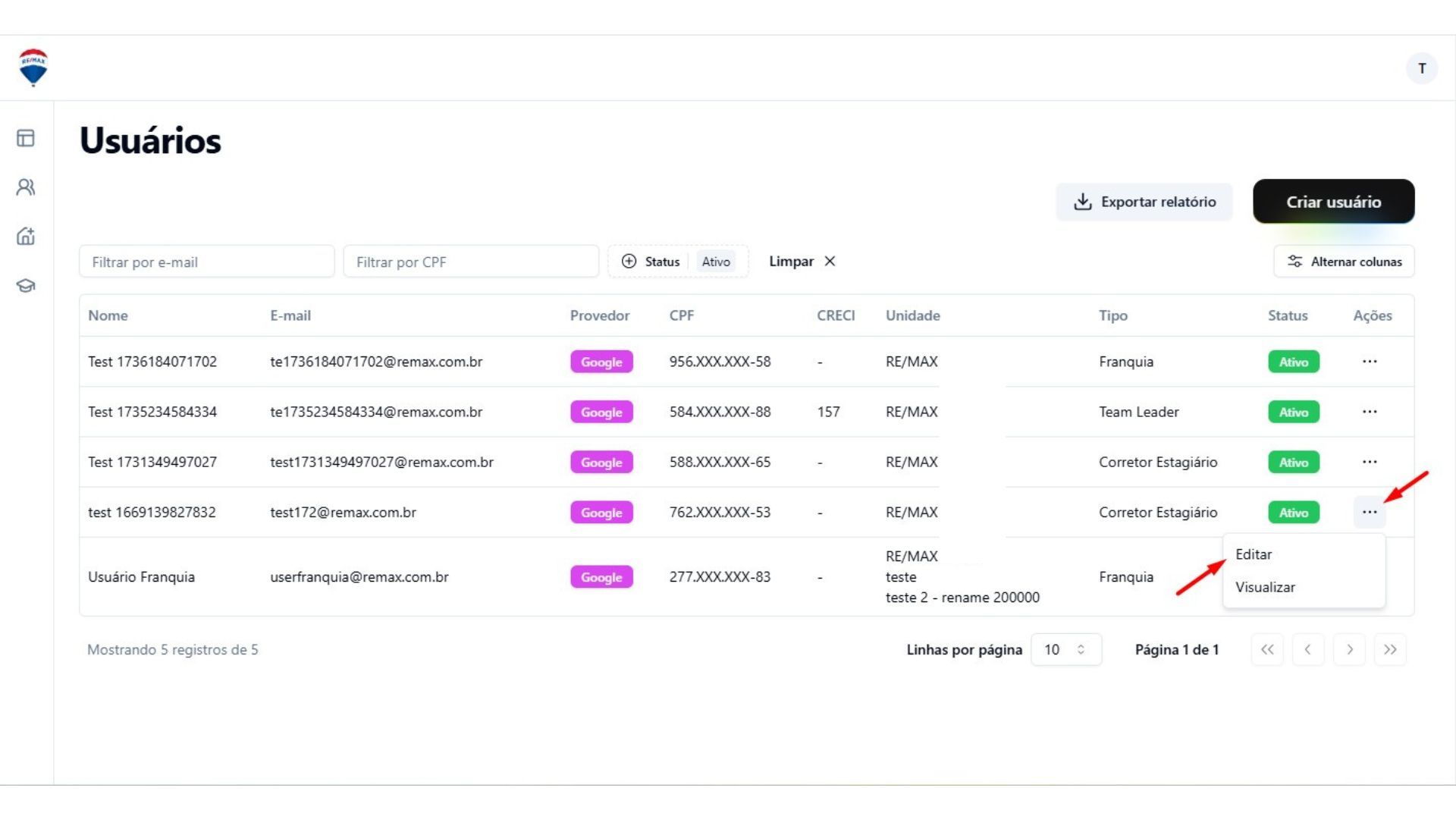Click Ativo badge for Test 1731349497027
Image resolution: width=1456 pixels, height=819 pixels.
[x=1294, y=462]
